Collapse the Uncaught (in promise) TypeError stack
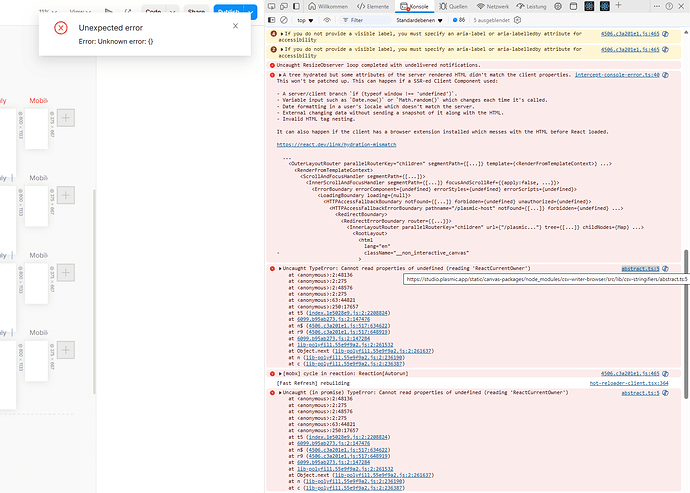Image resolution: width=690 pixels, height=493 pixels. pos(280,393)
